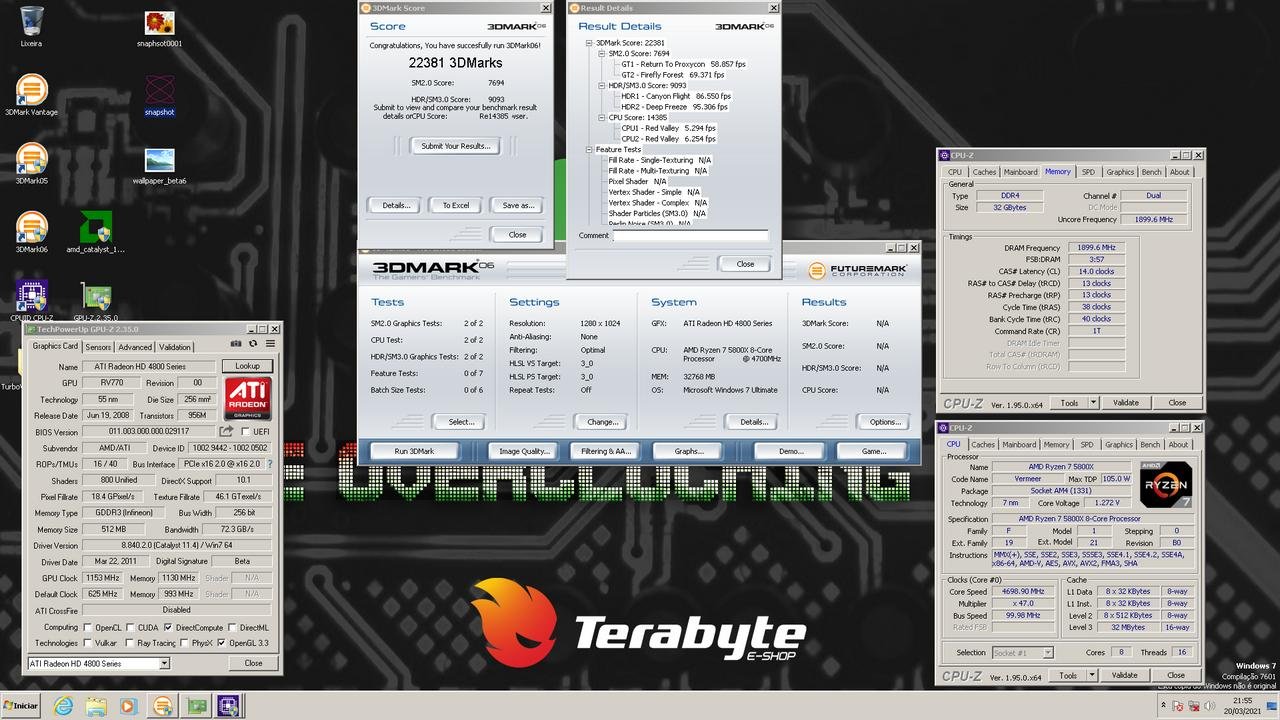Launch Internet Explorer from the taskbar
Viewport: 1280px width, 720px height.
(63, 706)
